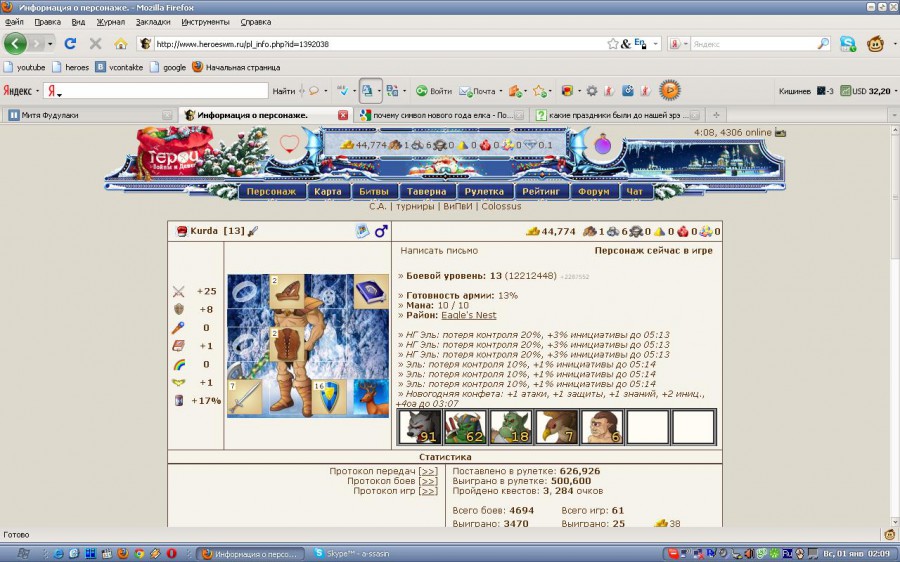Screen dimensions: 900x562
Task: Bookmark page with the star icon
Action: [x=613, y=44]
